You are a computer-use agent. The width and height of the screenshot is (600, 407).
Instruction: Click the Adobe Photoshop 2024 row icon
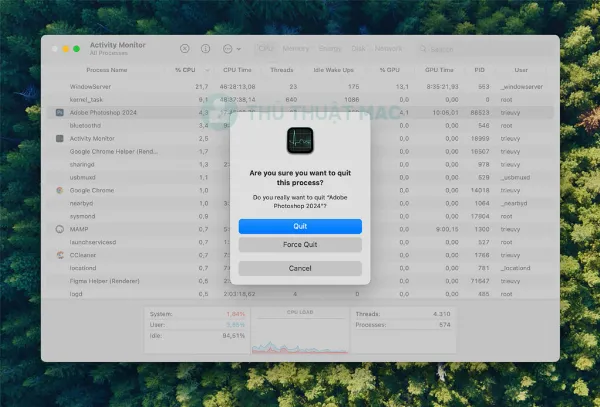60,112
